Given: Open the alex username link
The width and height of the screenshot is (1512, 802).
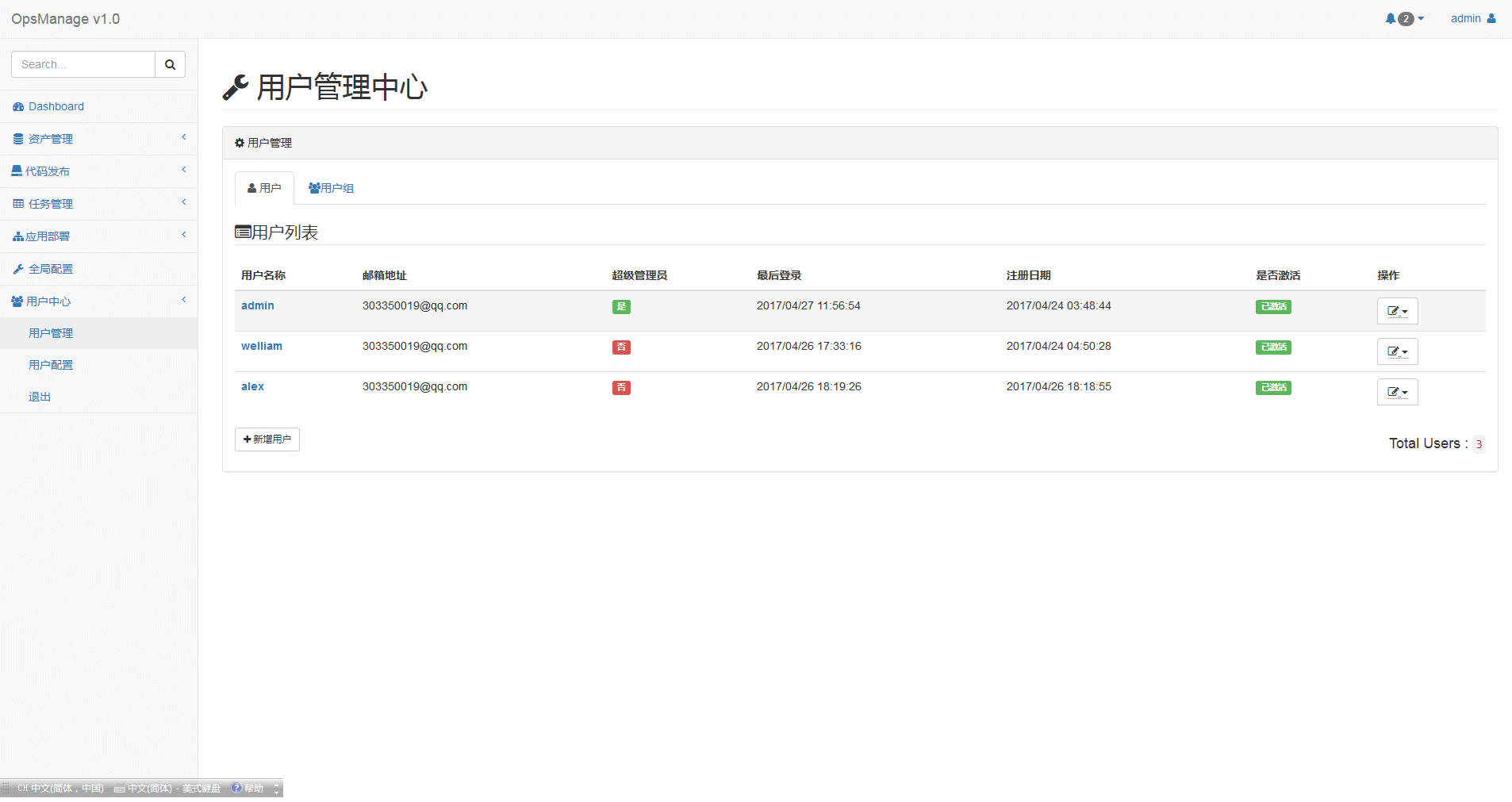Looking at the screenshot, I should pyautogui.click(x=252, y=386).
